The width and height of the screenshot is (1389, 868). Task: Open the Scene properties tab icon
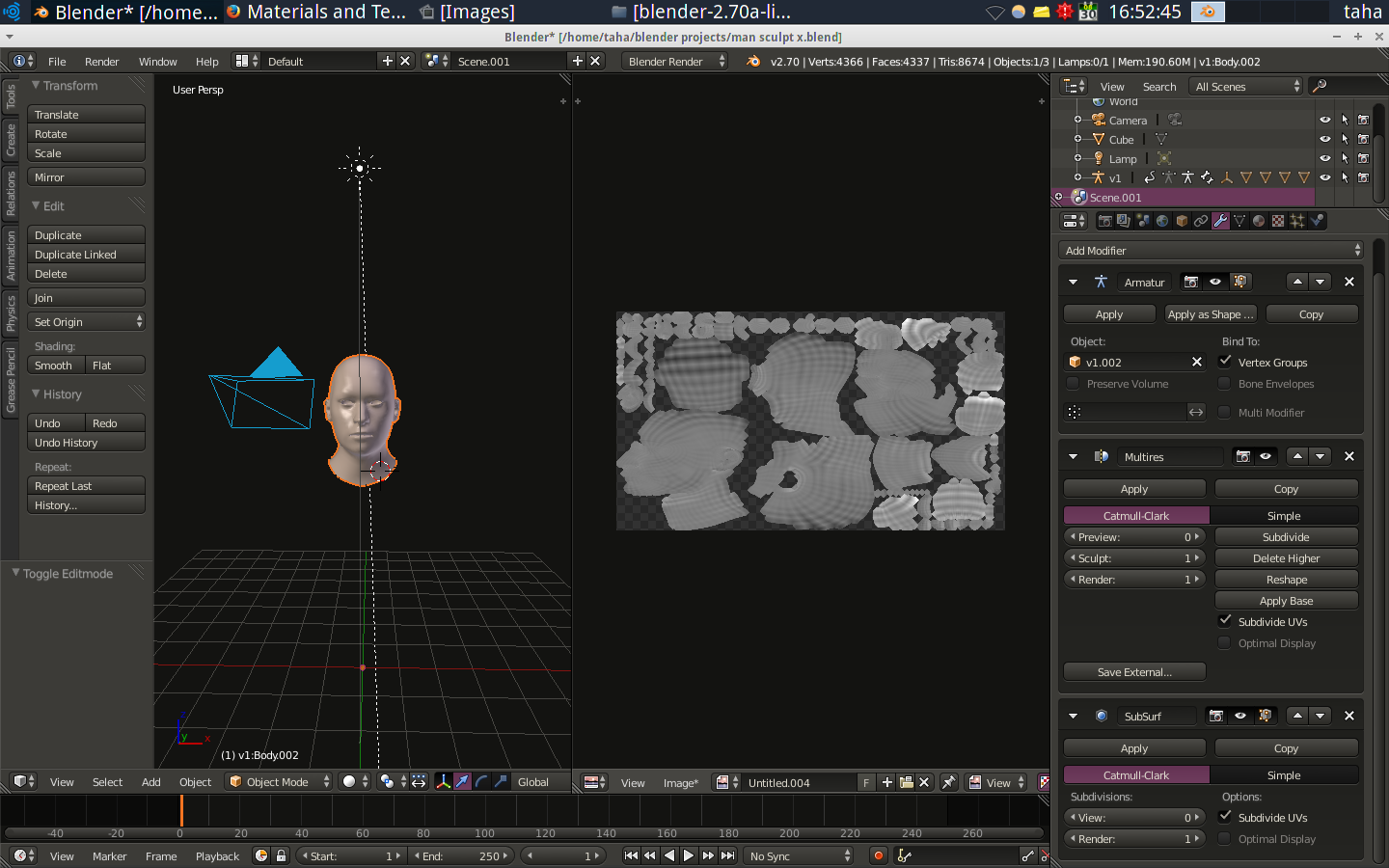1143,221
